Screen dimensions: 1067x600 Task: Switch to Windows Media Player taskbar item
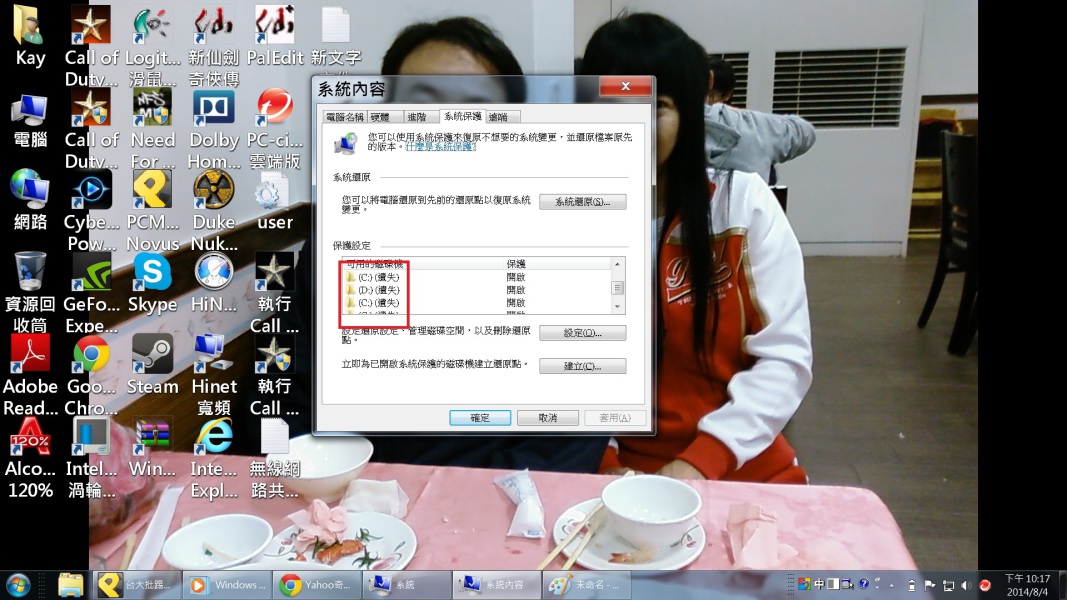click(227, 585)
